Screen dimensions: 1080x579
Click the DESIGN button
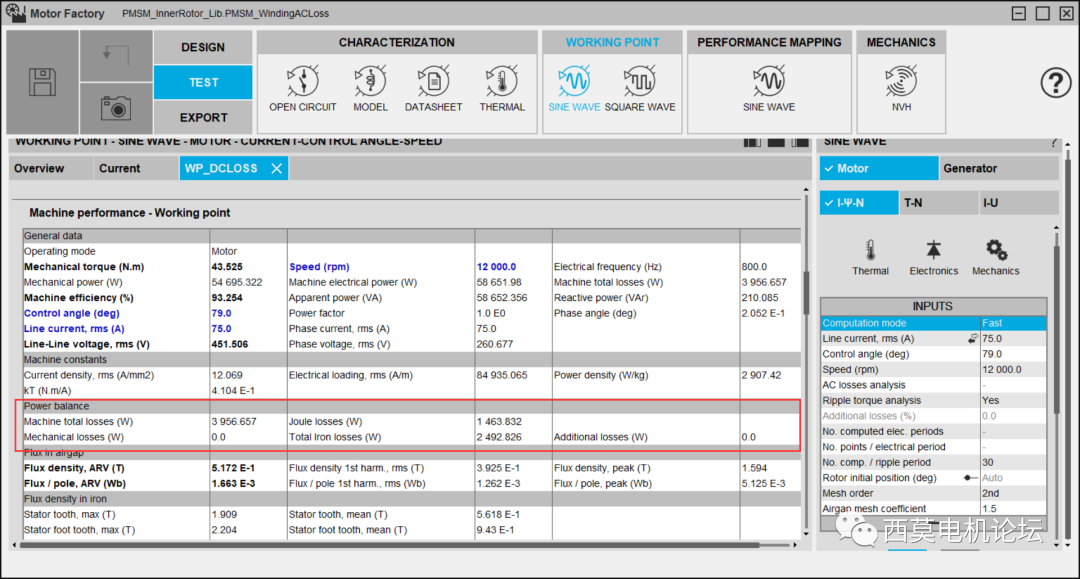click(x=203, y=47)
